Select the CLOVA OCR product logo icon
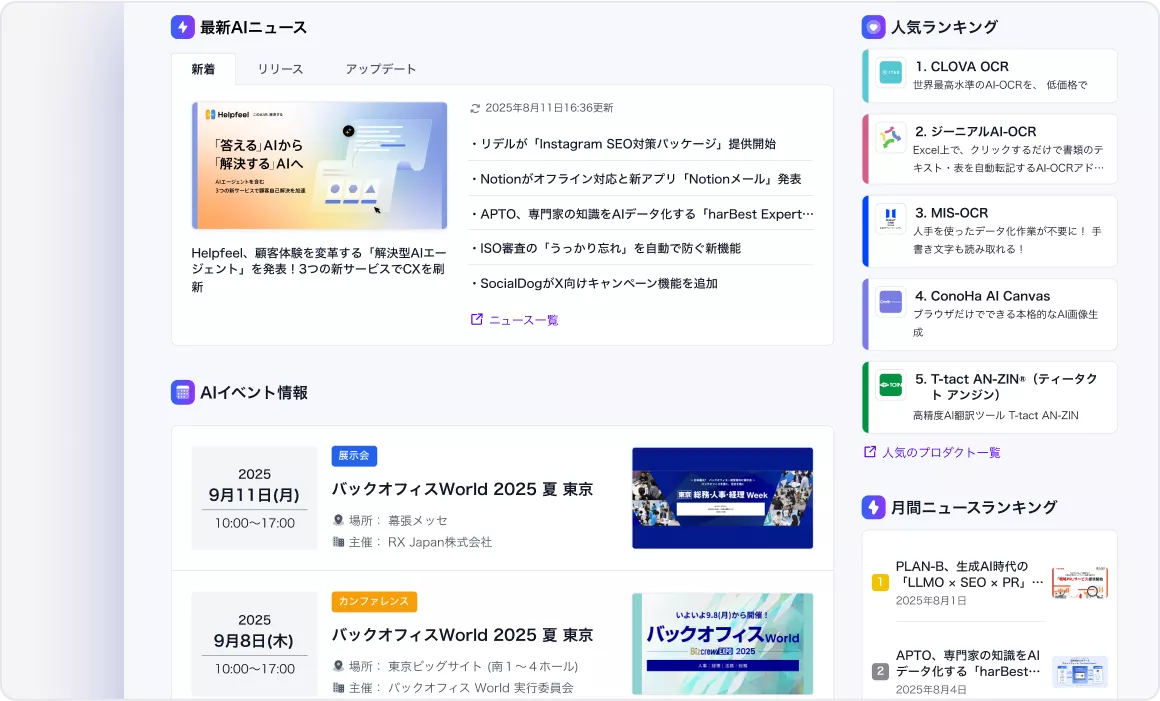Image resolution: width=1160 pixels, height=701 pixels. [889, 73]
